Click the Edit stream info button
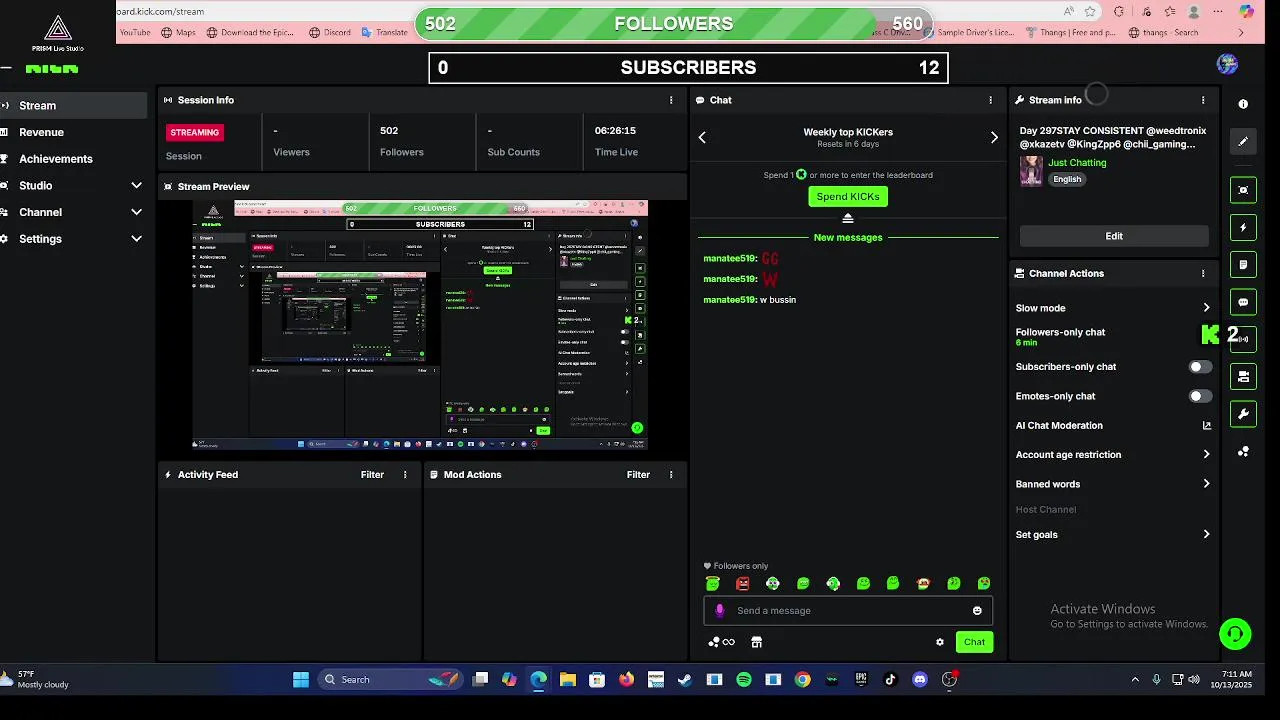The height and width of the screenshot is (720, 1280). (1114, 236)
